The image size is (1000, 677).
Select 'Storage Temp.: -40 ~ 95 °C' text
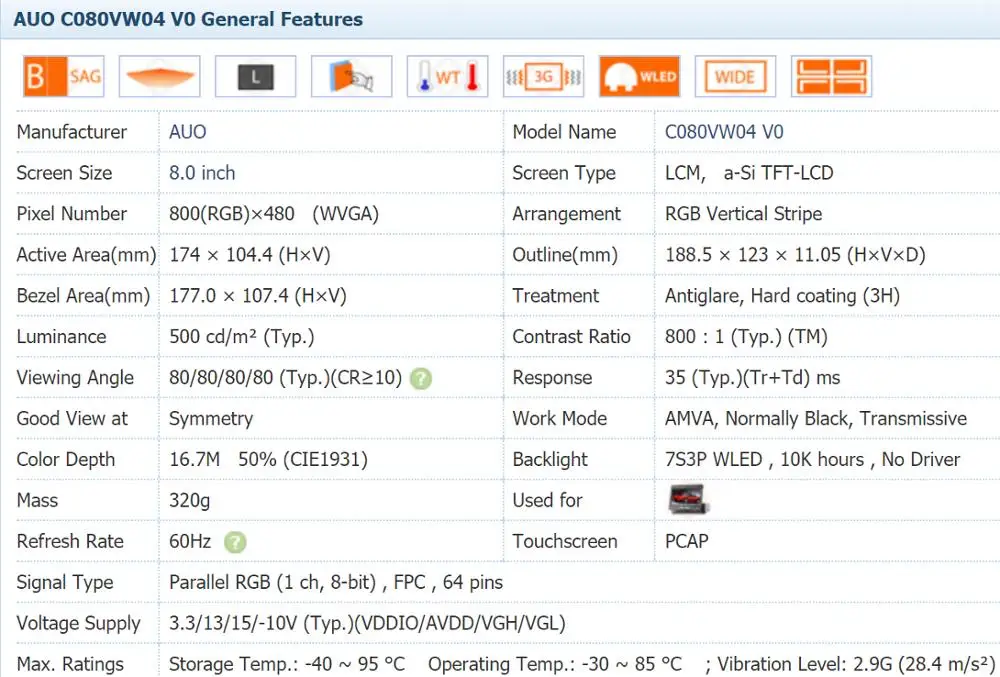[287, 664]
